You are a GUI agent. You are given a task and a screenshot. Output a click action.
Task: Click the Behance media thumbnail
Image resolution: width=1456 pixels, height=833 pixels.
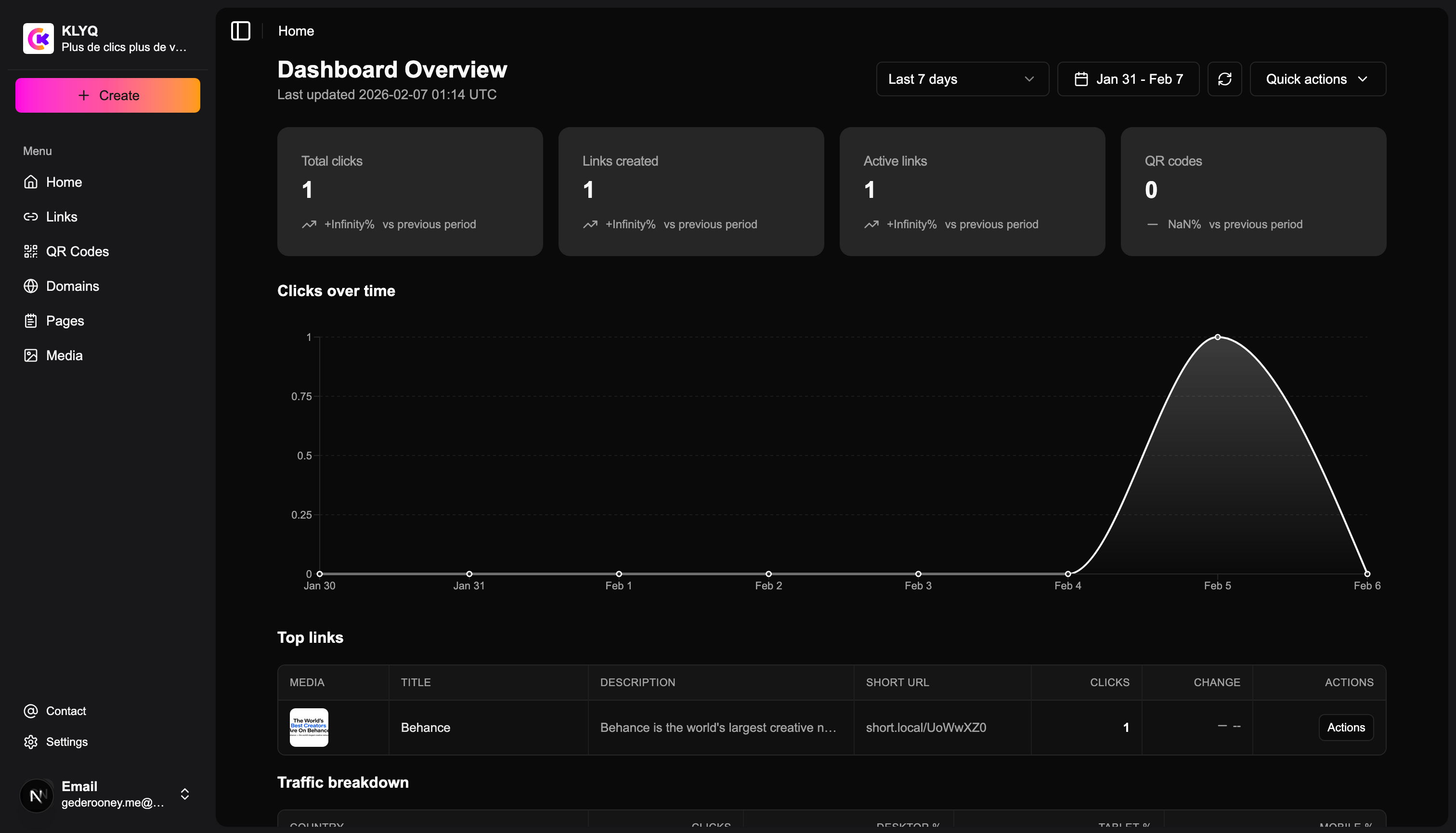tap(309, 727)
